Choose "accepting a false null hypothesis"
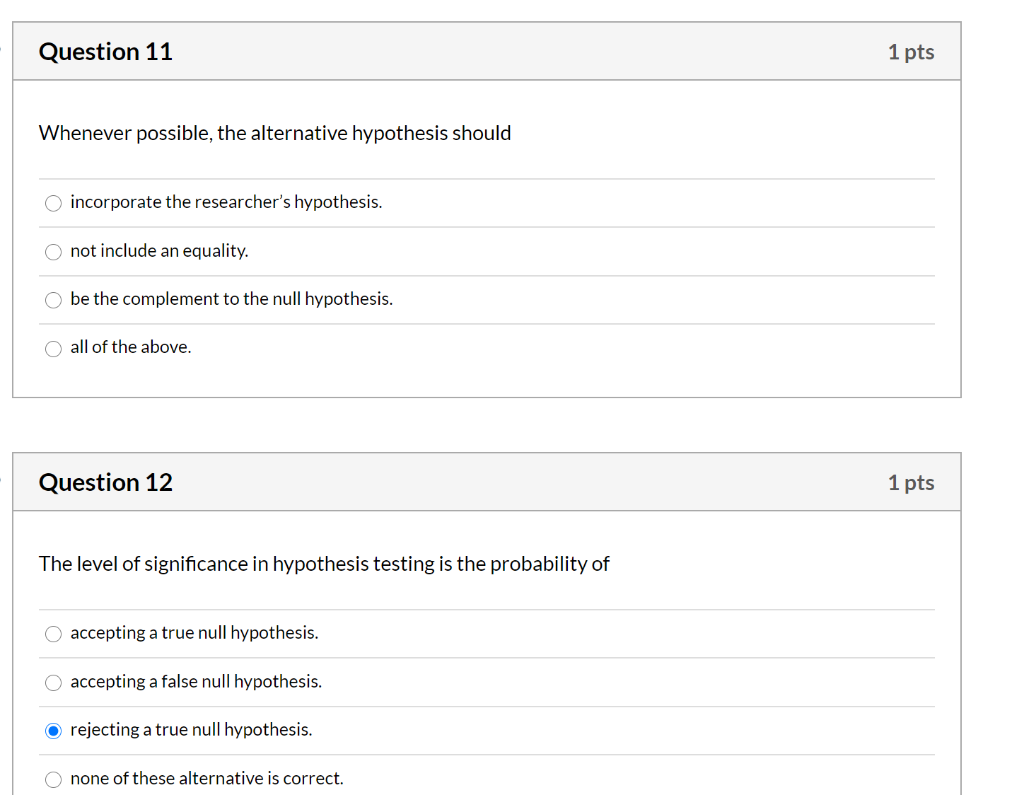 53,682
